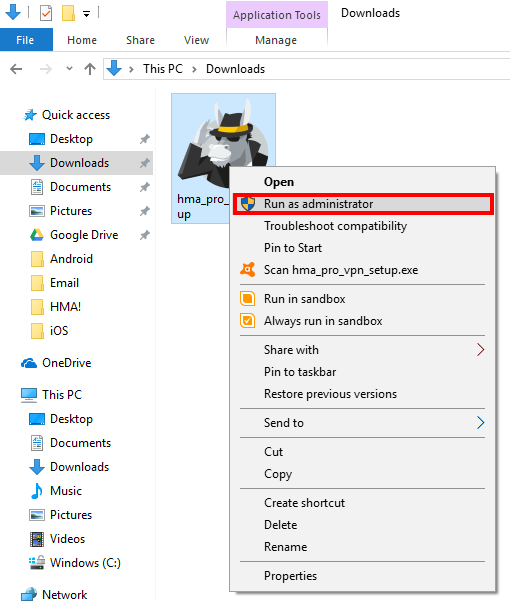The width and height of the screenshot is (510, 601).
Task: Choose Pin to taskbar
Action: click(362, 372)
